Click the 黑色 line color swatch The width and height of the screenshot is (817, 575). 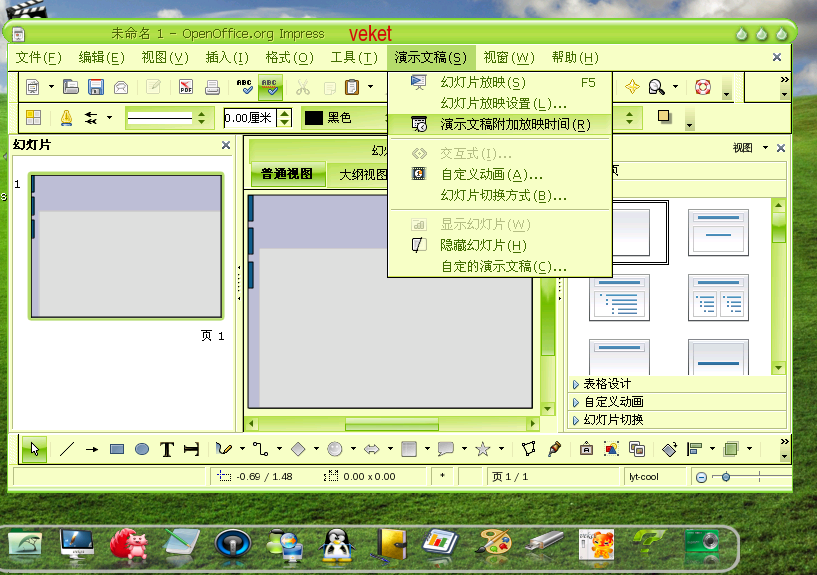314,118
